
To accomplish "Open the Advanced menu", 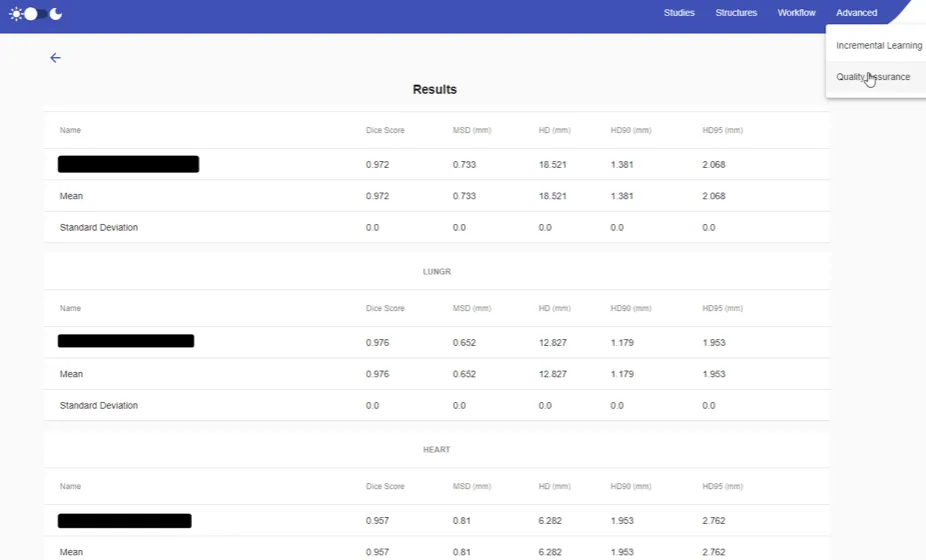I will tap(856, 12).
